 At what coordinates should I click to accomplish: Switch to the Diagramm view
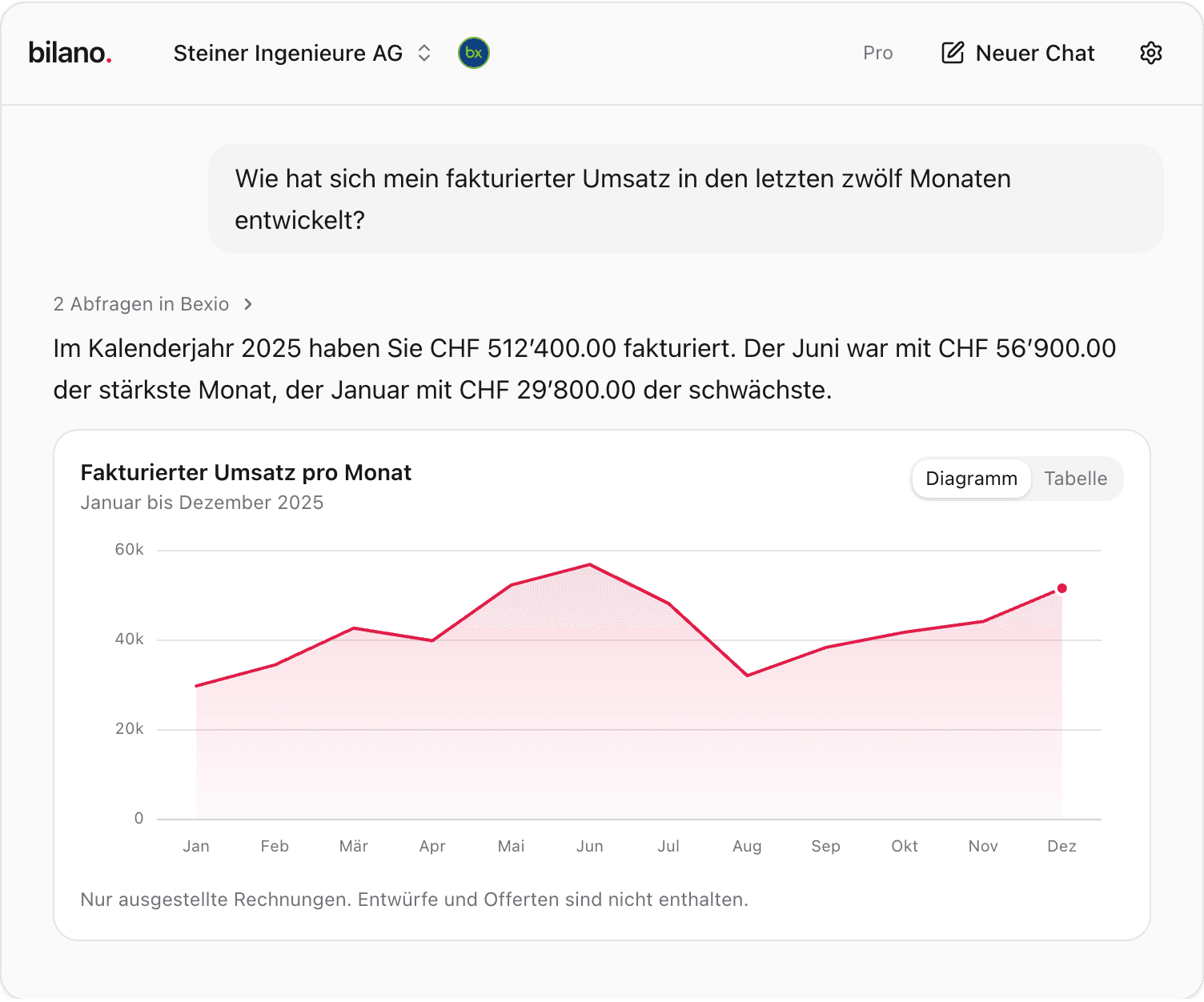point(972,479)
